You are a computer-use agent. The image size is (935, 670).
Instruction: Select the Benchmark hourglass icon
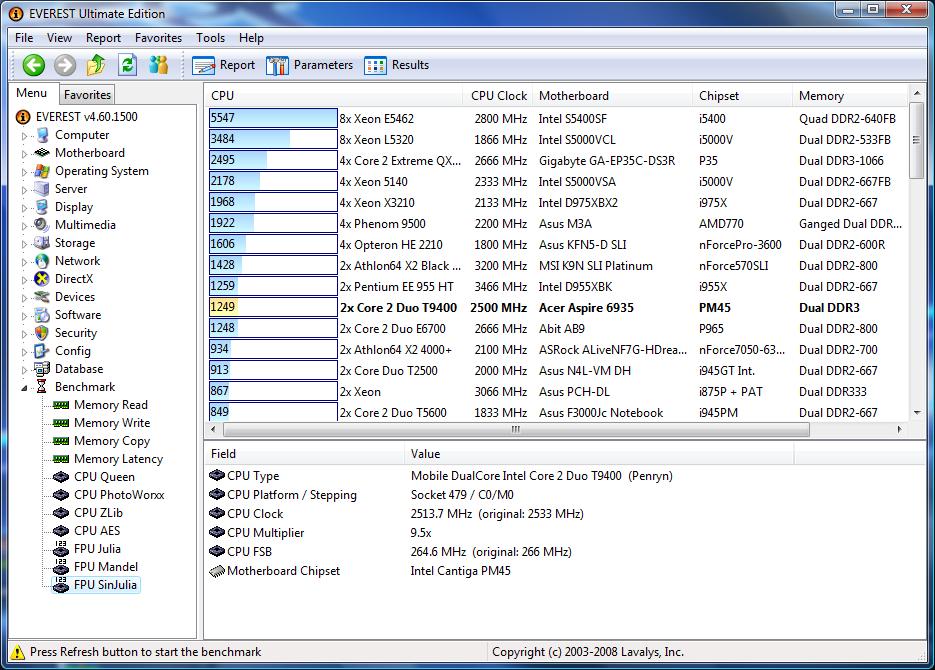coord(42,387)
